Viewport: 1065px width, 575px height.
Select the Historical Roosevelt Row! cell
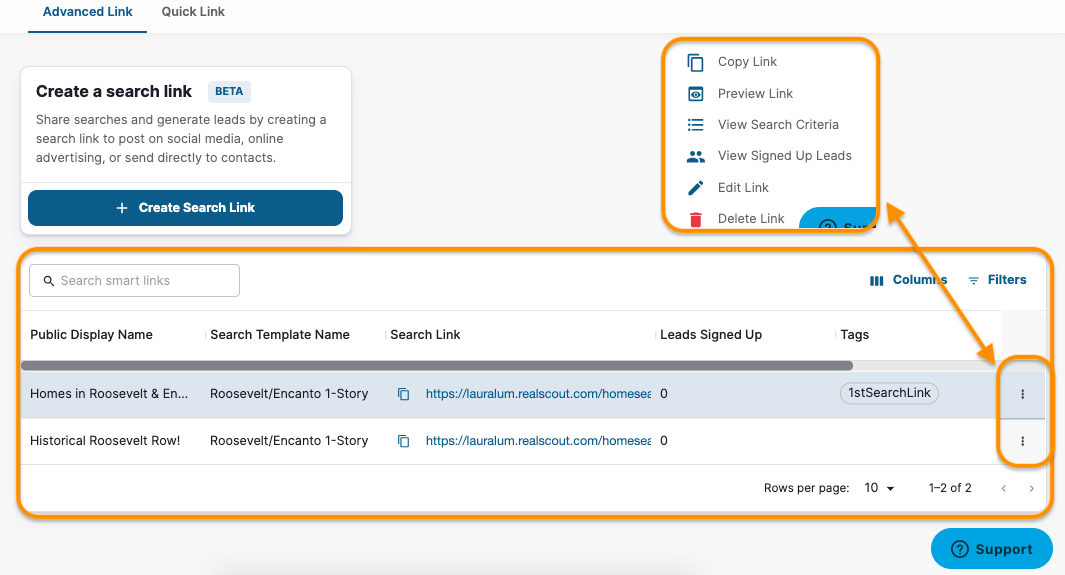pos(105,441)
